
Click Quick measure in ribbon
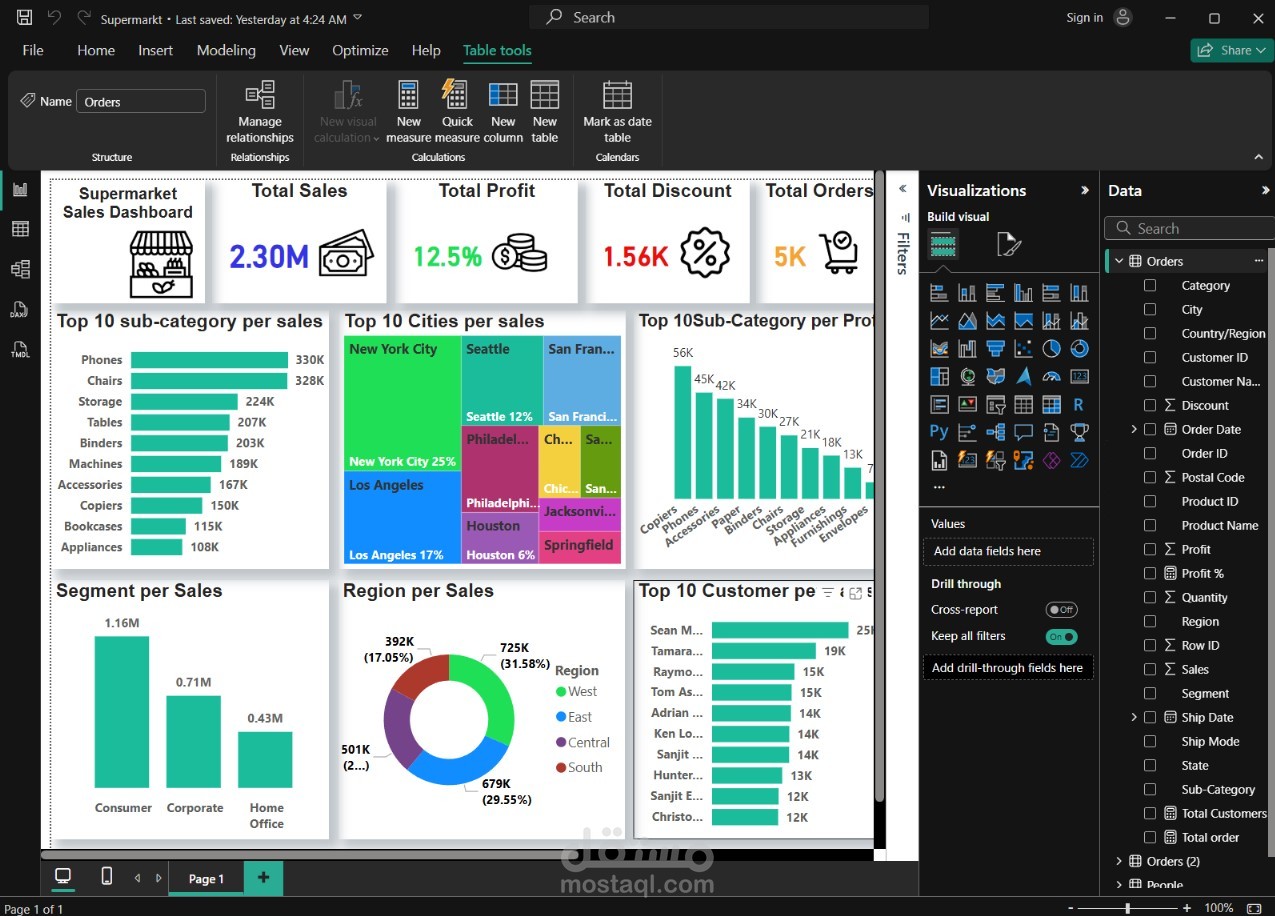[457, 112]
